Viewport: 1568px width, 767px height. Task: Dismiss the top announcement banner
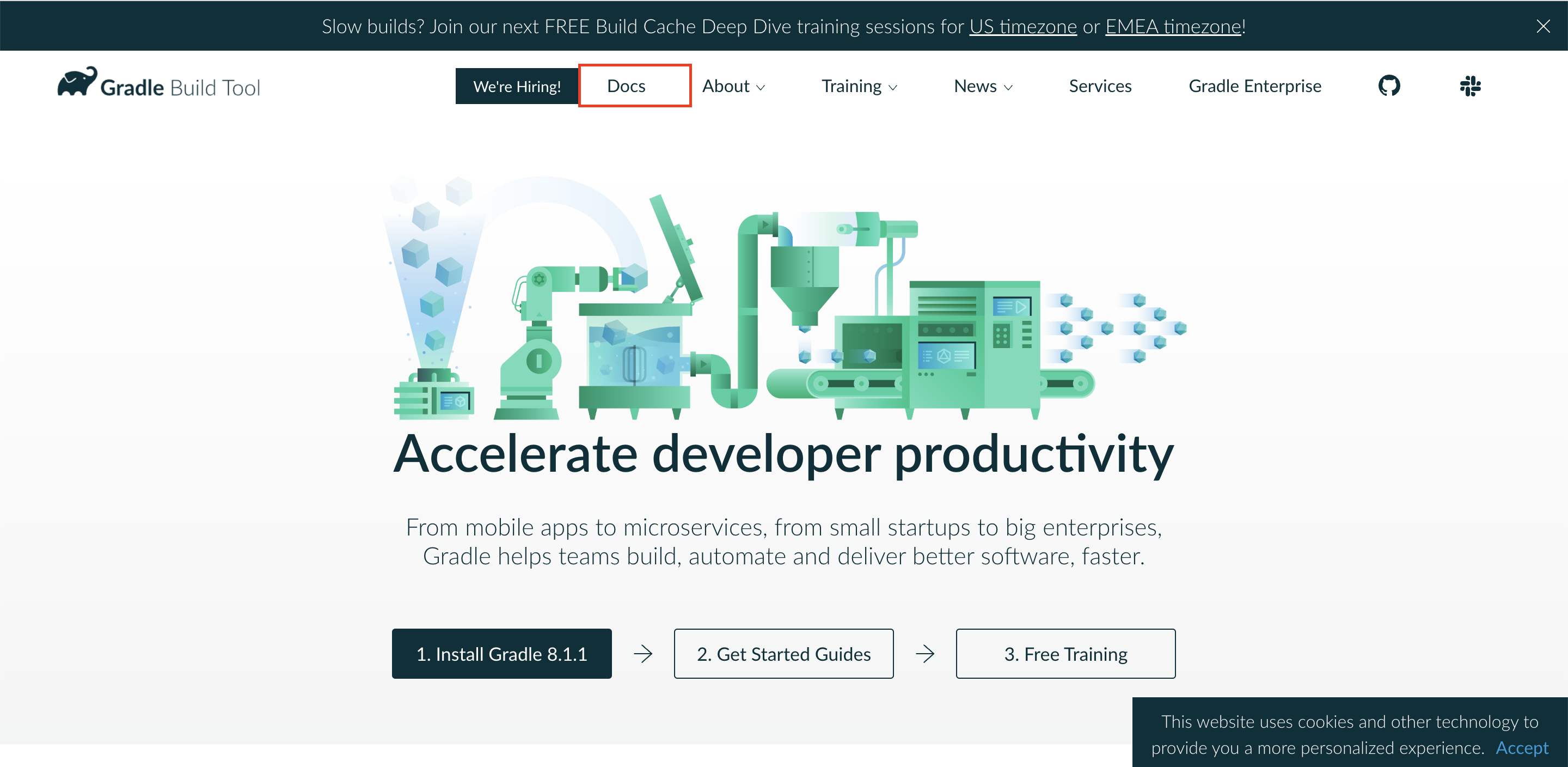click(x=1542, y=26)
